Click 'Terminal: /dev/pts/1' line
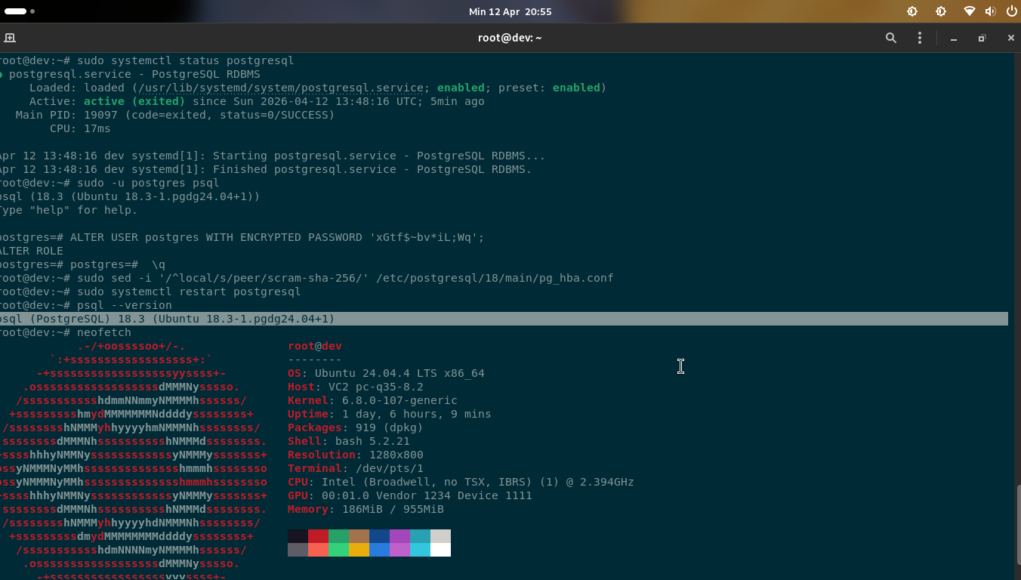 356,469
